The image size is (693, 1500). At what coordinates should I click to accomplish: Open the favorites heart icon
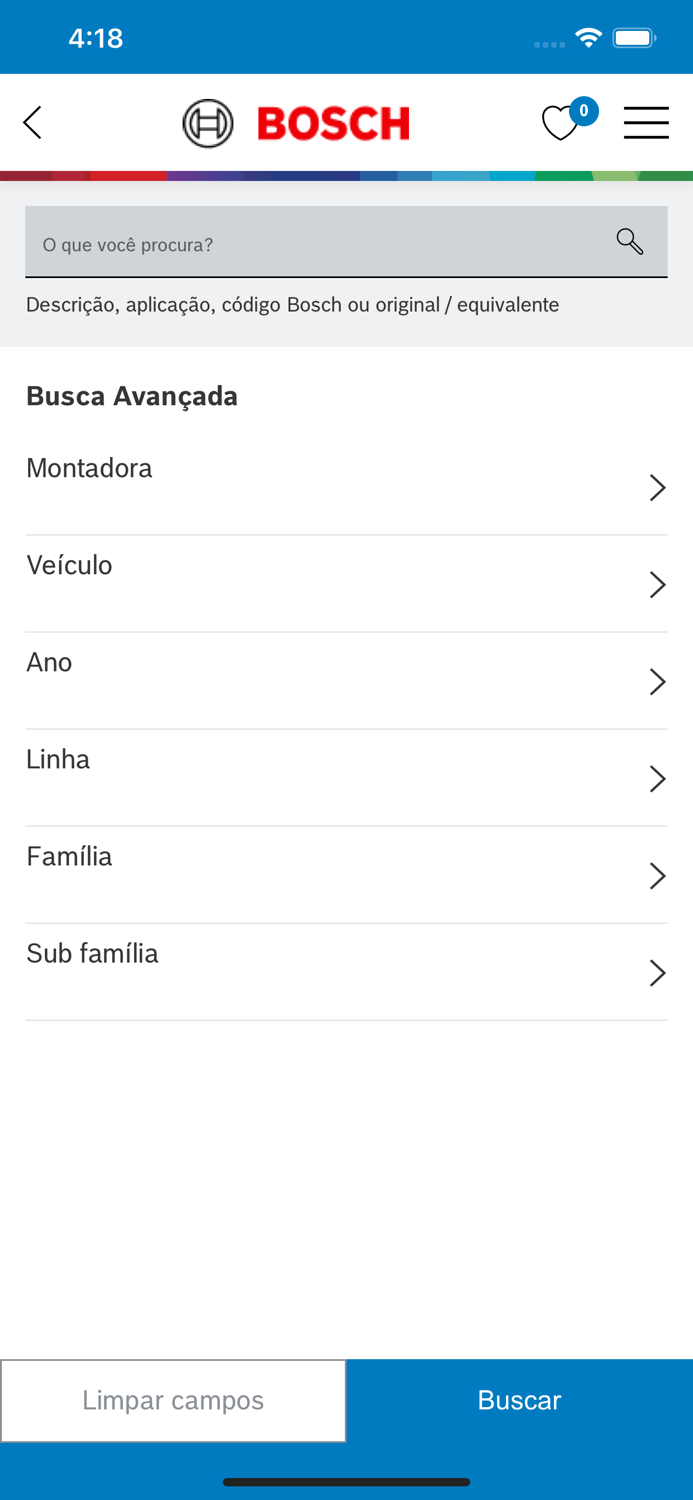559,124
